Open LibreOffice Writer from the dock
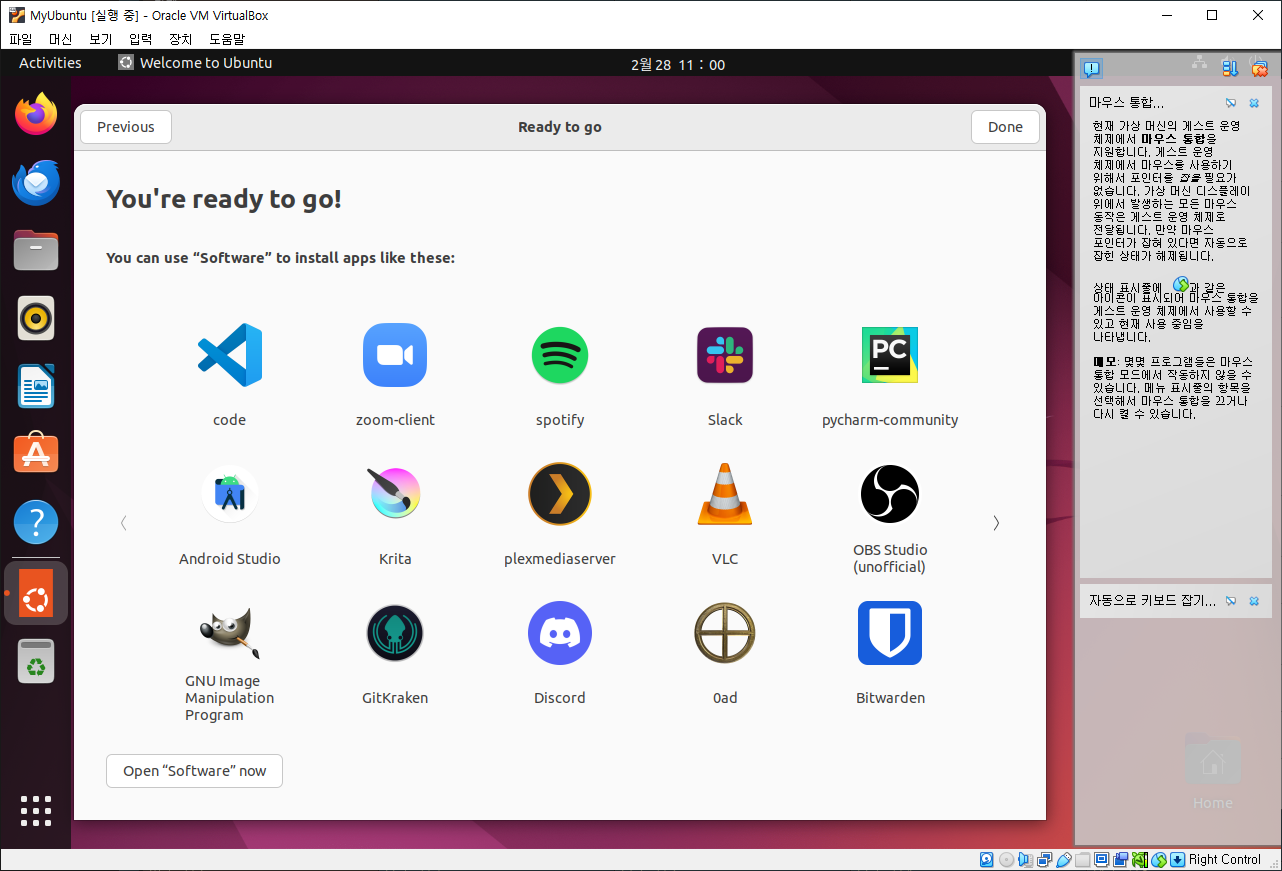The image size is (1282, 871). (36, 386)
